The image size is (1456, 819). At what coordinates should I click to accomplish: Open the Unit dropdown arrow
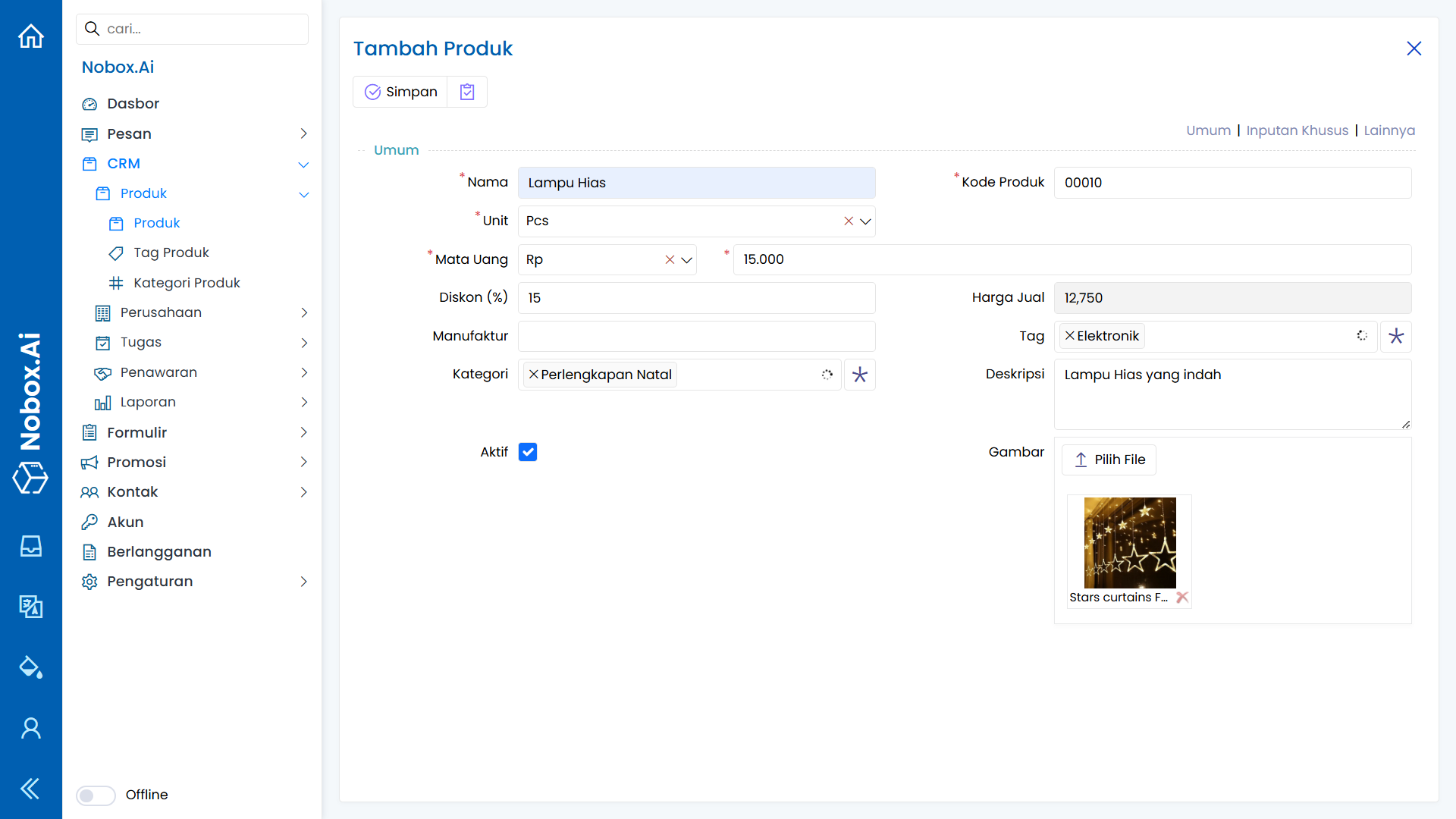[865, 221]
